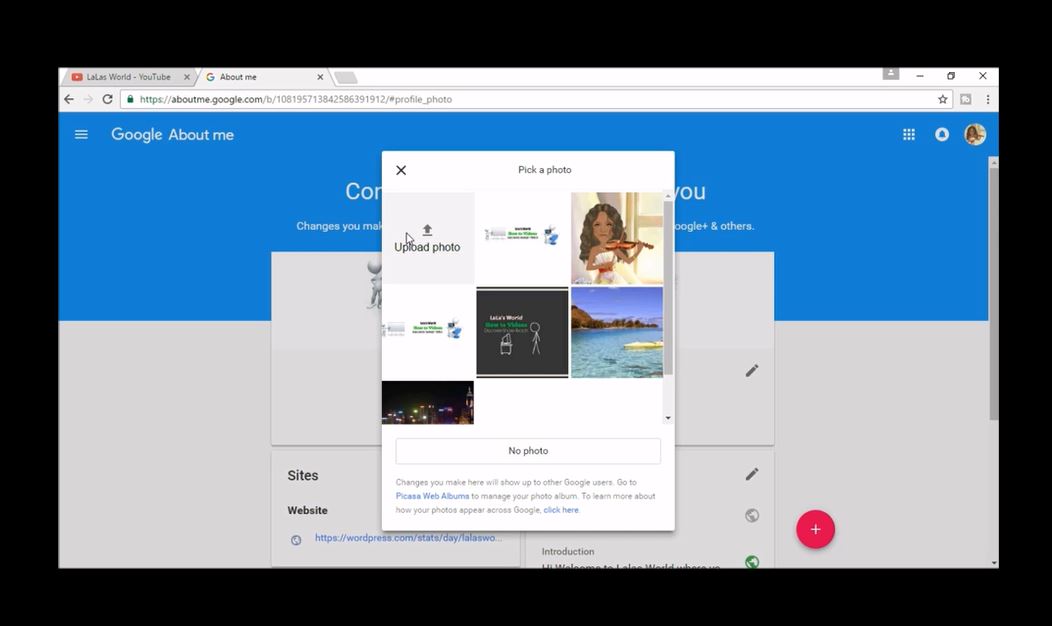Reload the current page
The height and width of the screenshot is (626, 1052).
(x=107, y=99)
